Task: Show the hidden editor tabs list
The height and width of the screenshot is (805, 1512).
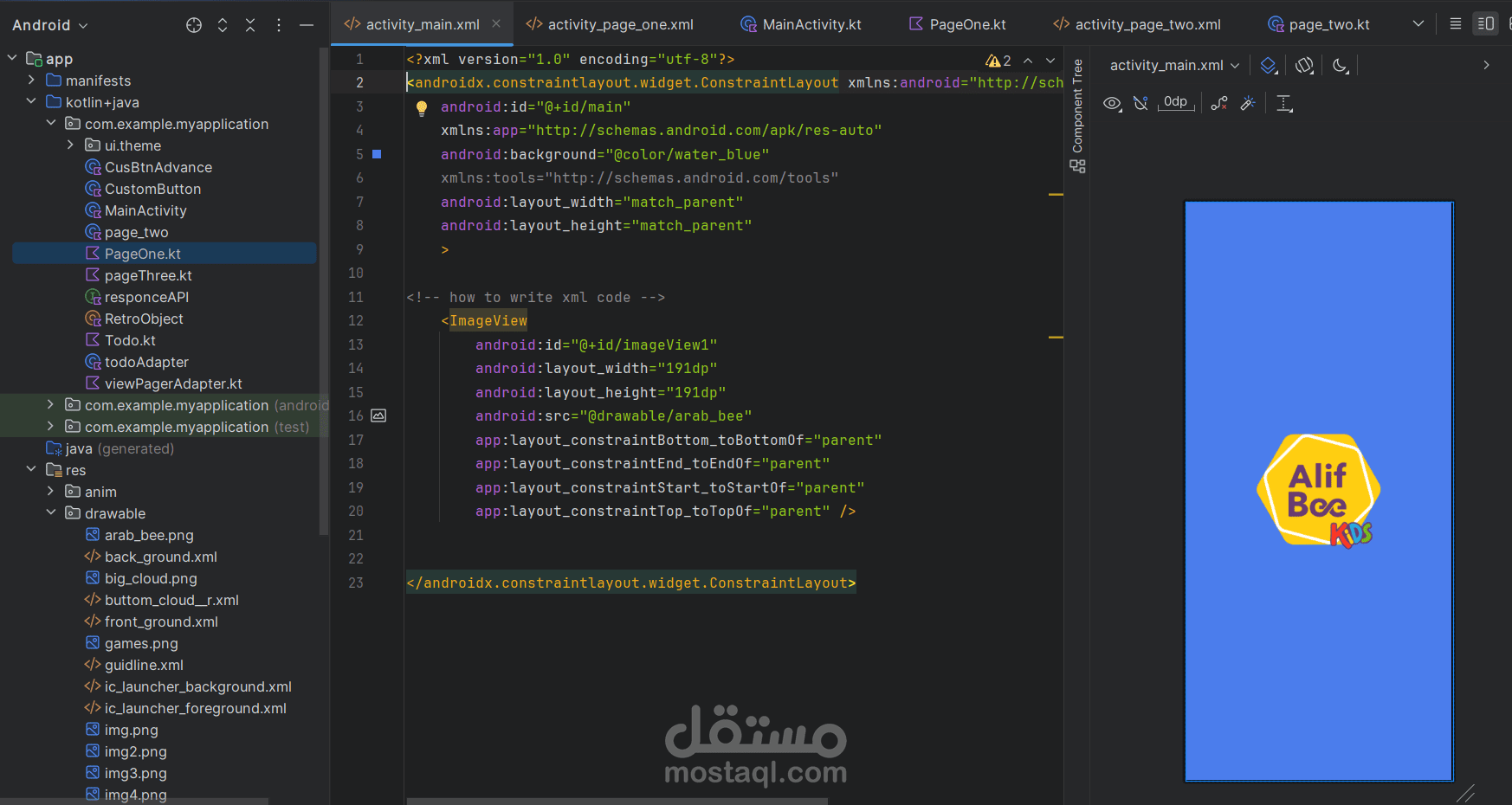Action: click(x=1418, y=23)
